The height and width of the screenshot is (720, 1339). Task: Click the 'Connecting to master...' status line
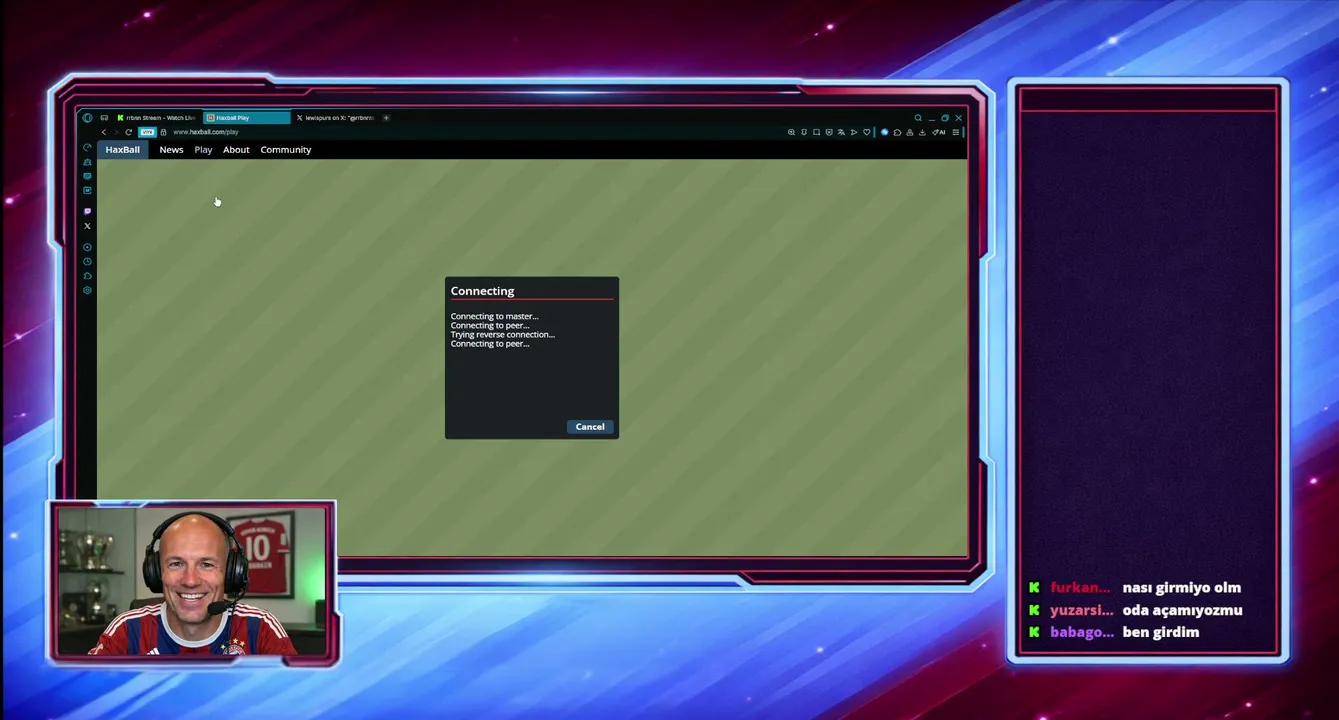tap(494, 316)
